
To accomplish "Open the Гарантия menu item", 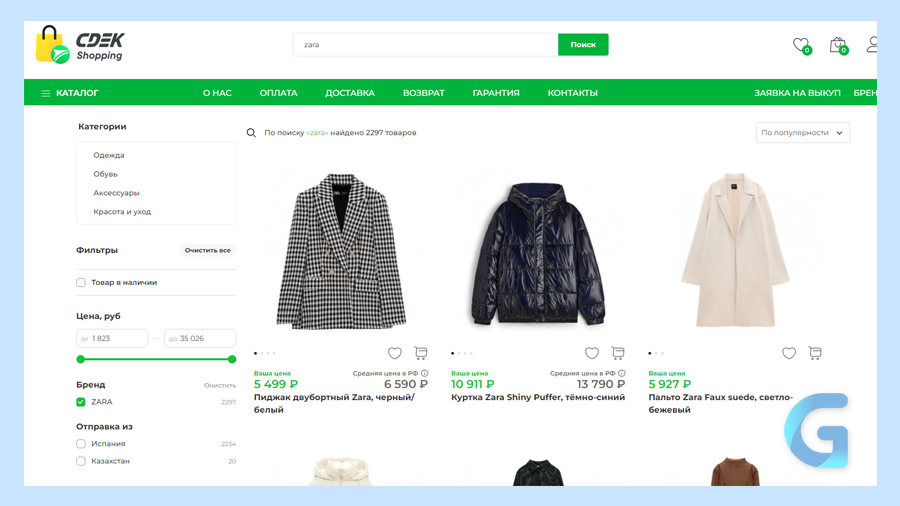I will click(496, 93).
